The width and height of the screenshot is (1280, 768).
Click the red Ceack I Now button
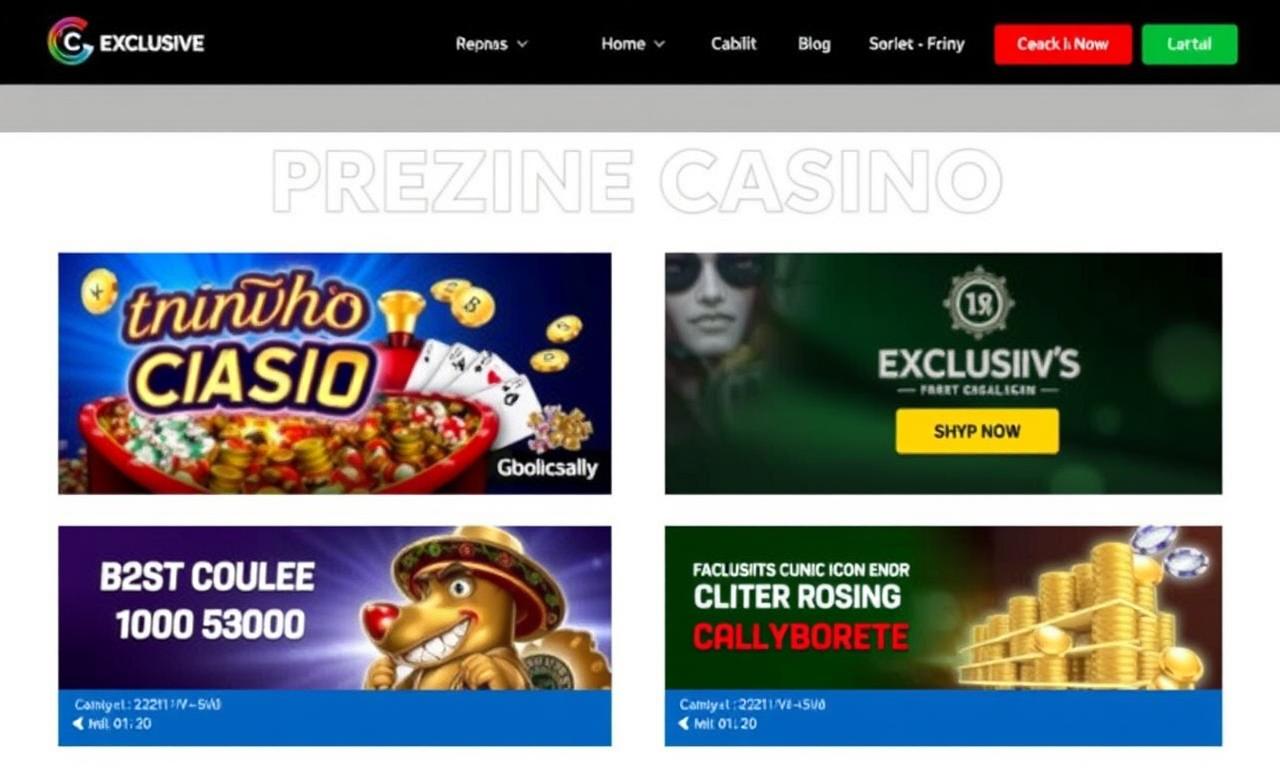click(1063, 44)
